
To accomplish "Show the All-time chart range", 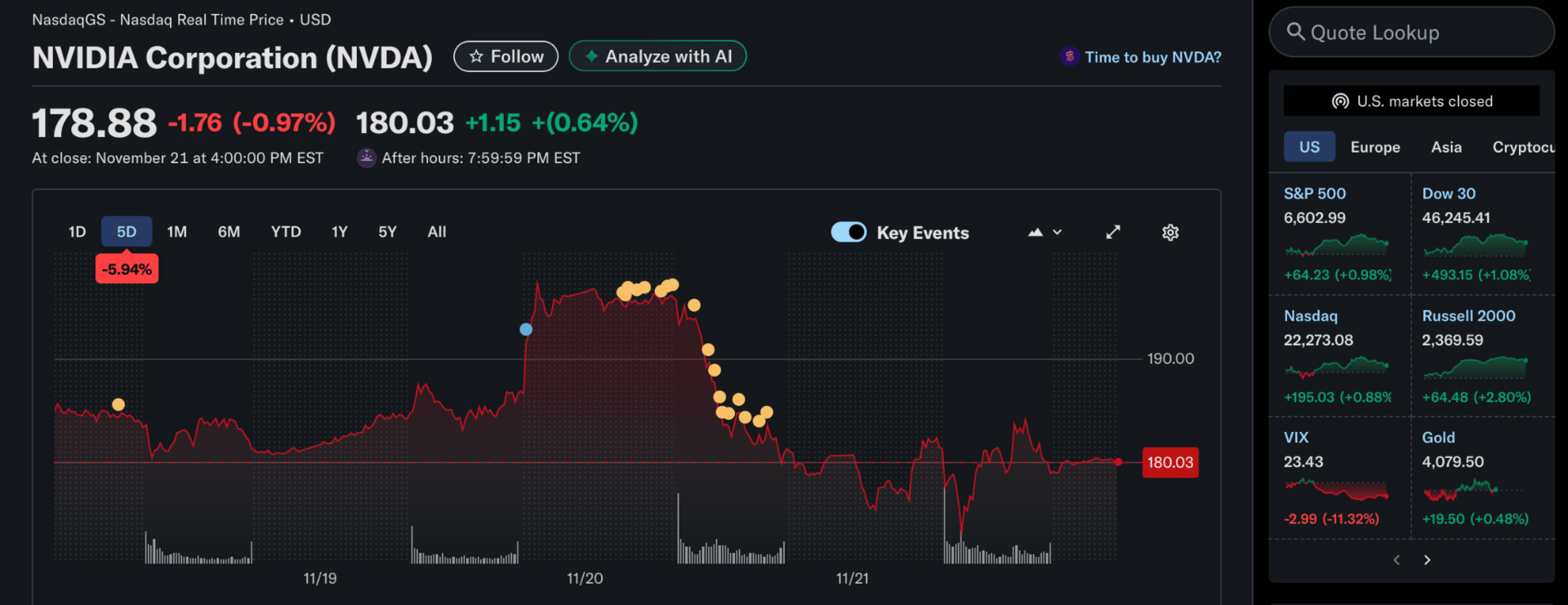I will 437,232.
